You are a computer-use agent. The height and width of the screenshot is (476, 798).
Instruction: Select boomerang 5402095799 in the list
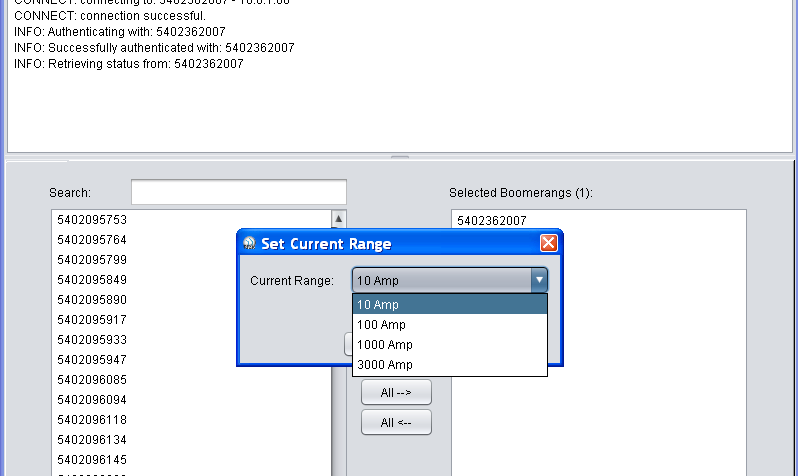pos(191,260)
